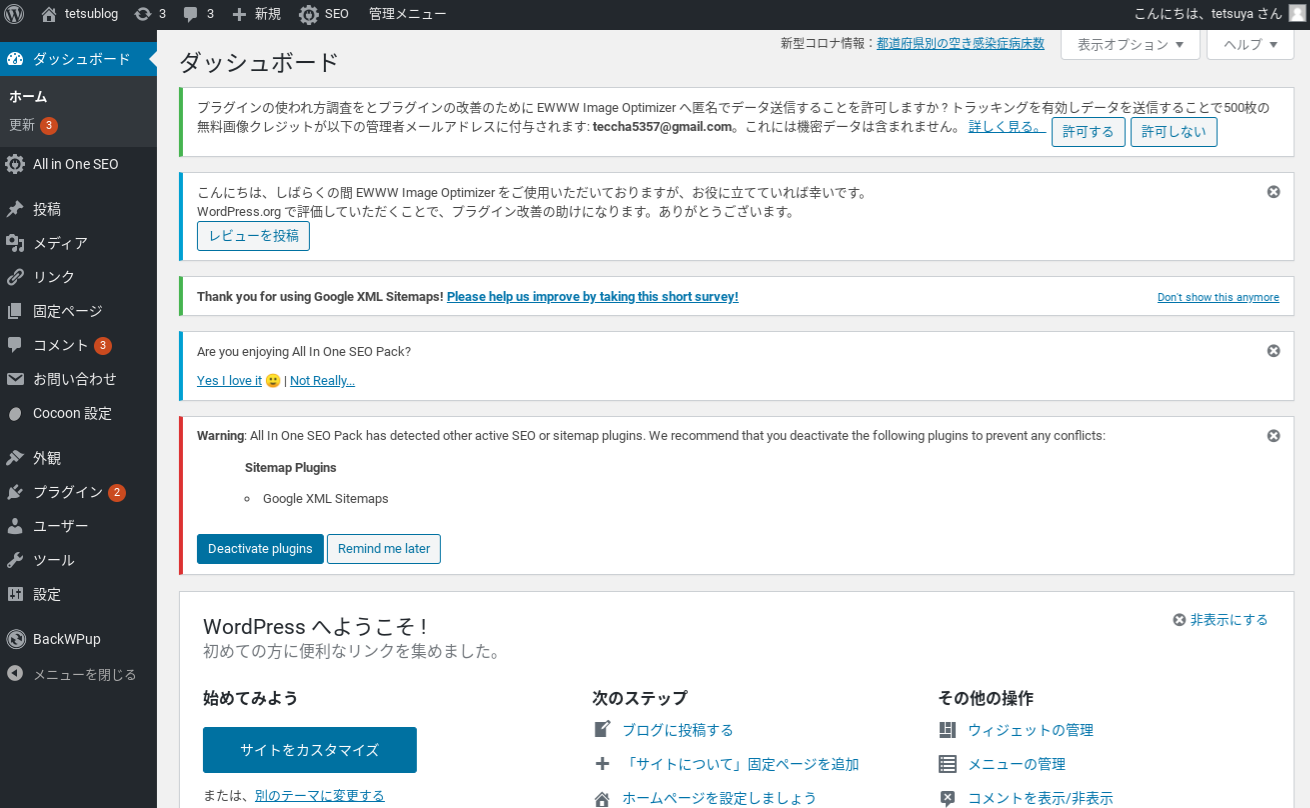Open the Google XML Sitemaps survey link
Viewport: 1310px width, 808px height.
tap(592, 297)
